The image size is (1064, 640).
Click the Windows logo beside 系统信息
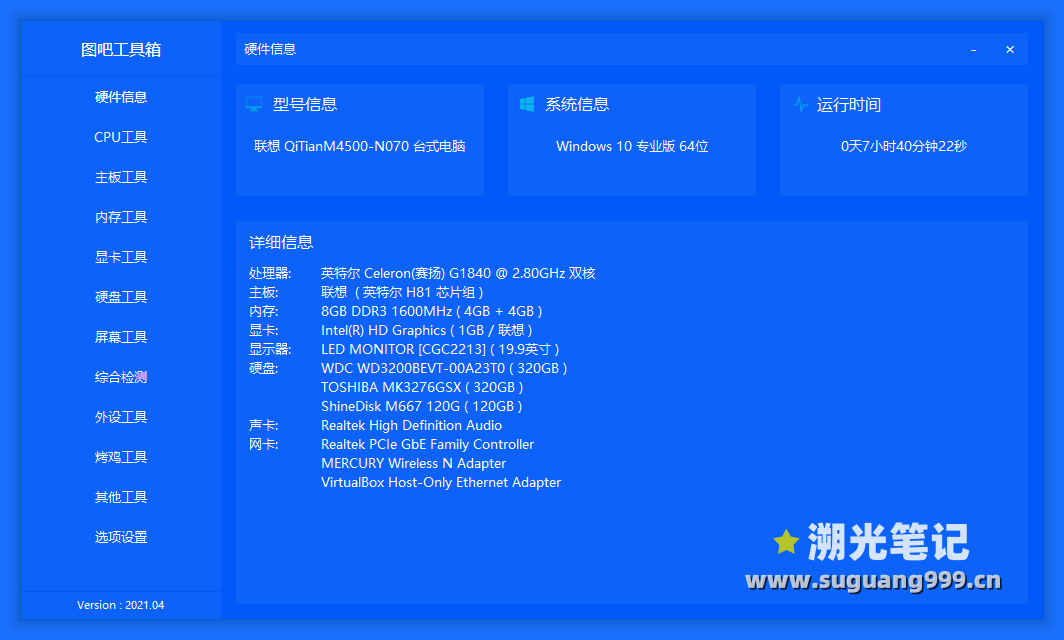[x=527, y=104]
